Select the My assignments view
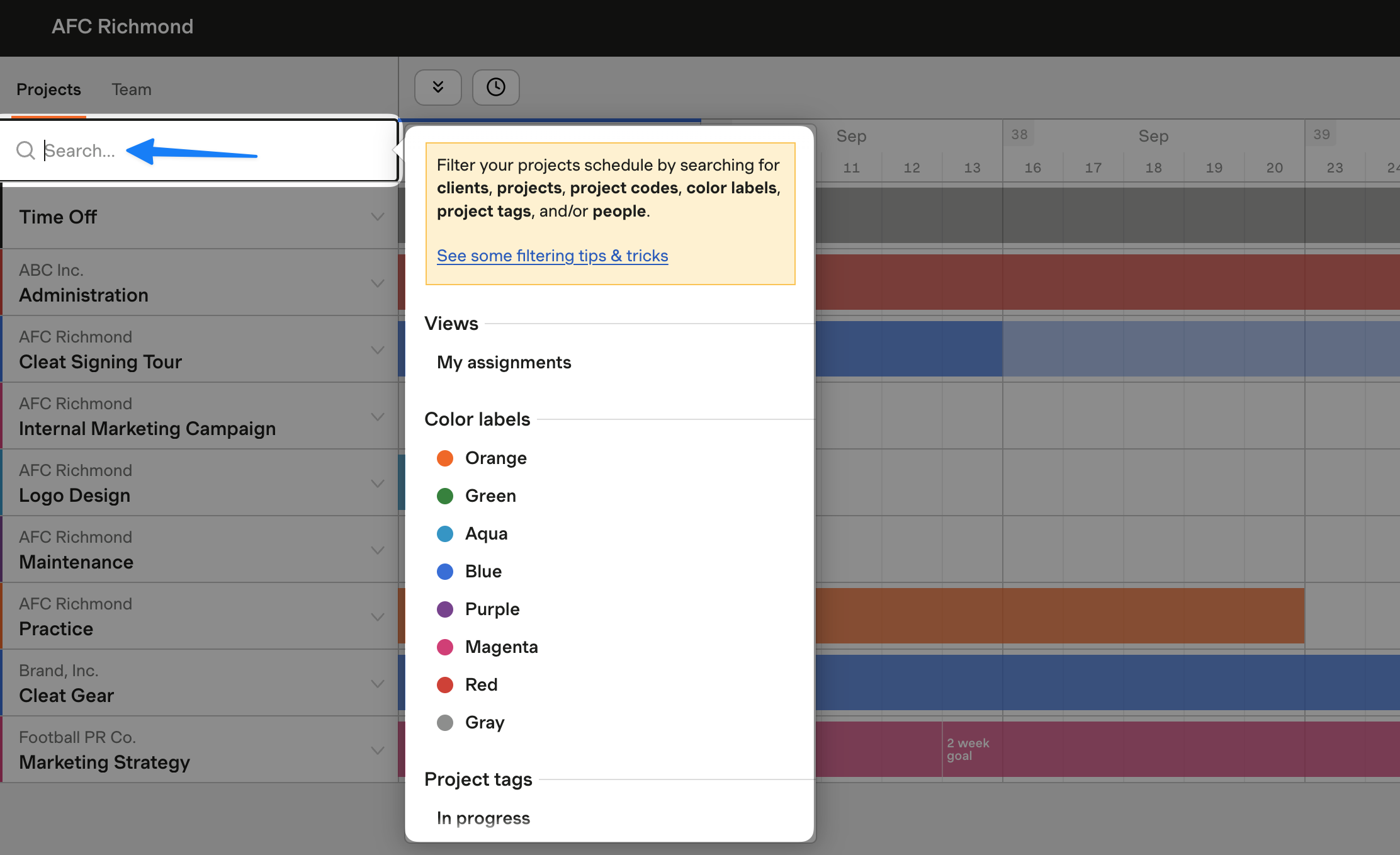 coord(504,363)
